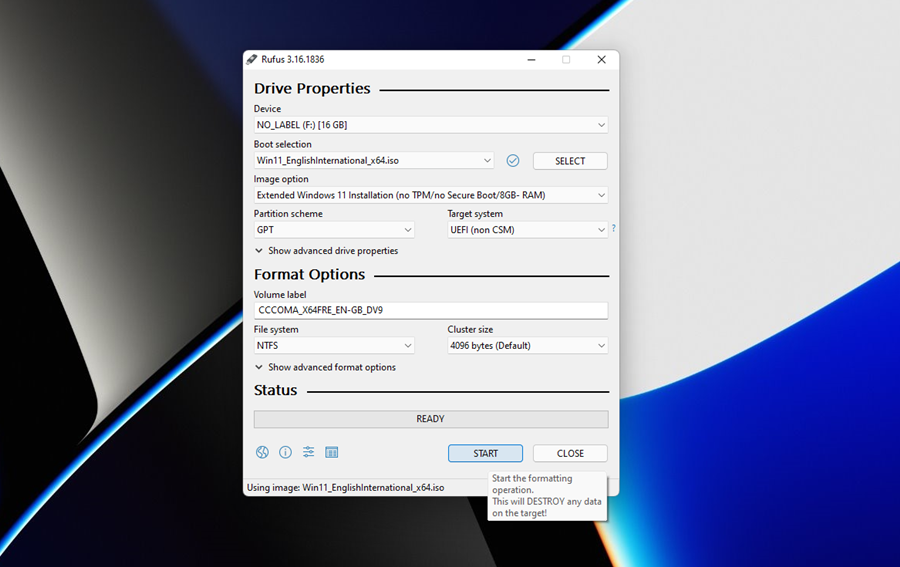This screenshot has width=900, height=567.
Task: Click the Format Options heading
Action: pyautogui.click(x=309, y=274)
